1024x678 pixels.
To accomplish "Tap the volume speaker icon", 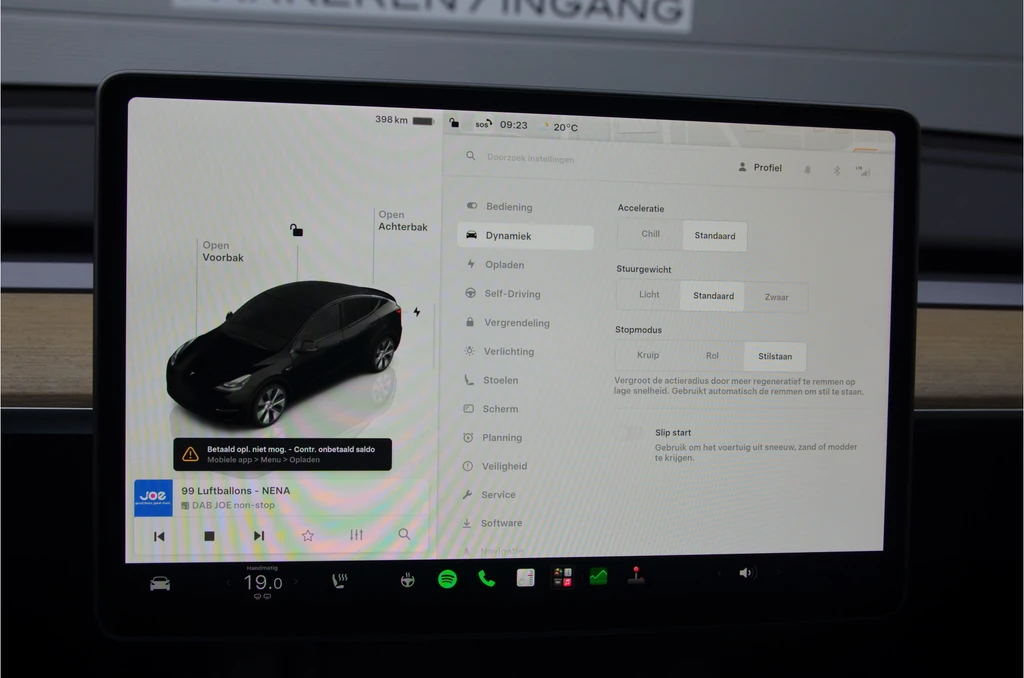I will [x=746, y=573].
